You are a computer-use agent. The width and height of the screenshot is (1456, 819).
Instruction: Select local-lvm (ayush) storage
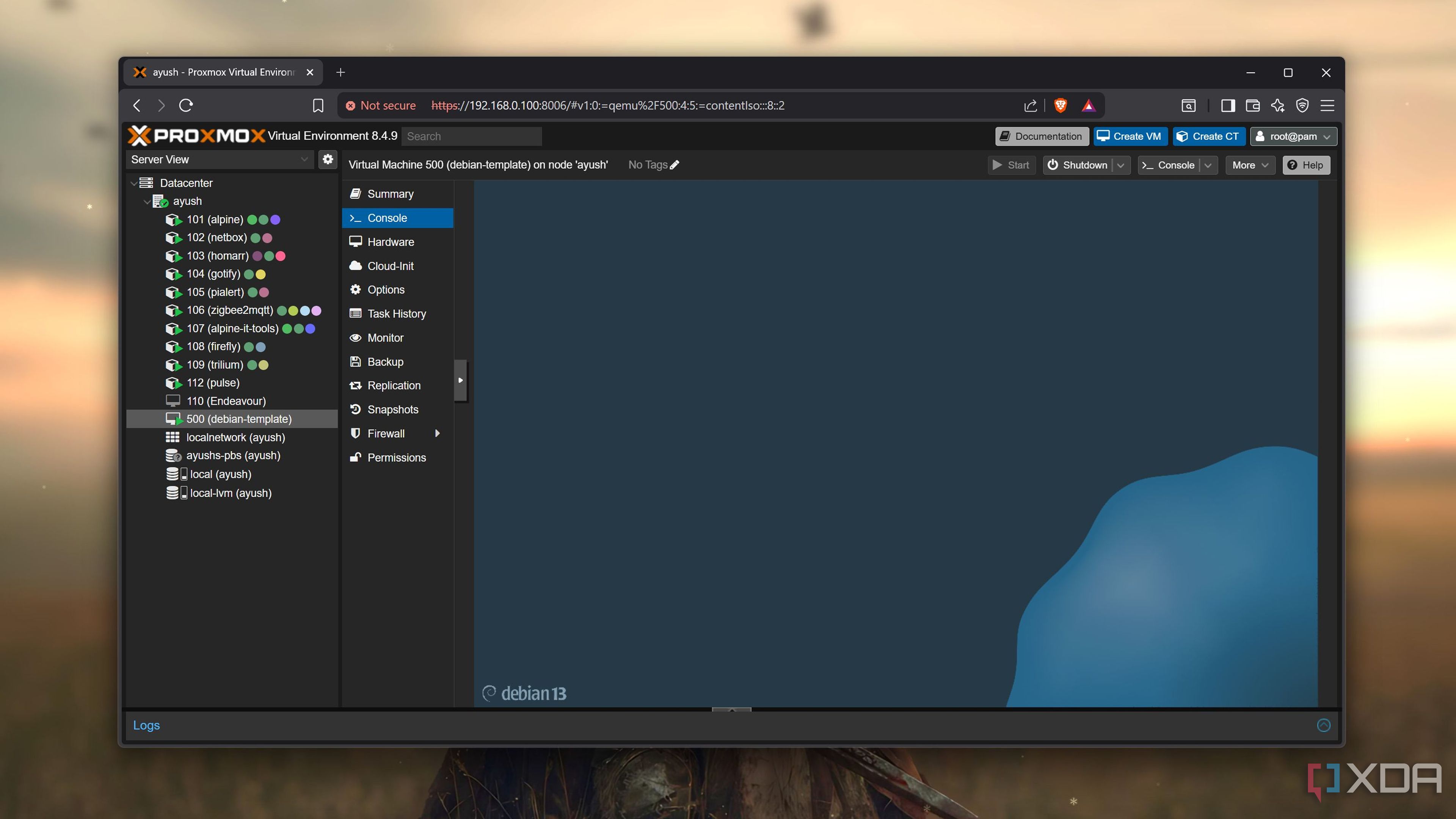click(232, 493)
